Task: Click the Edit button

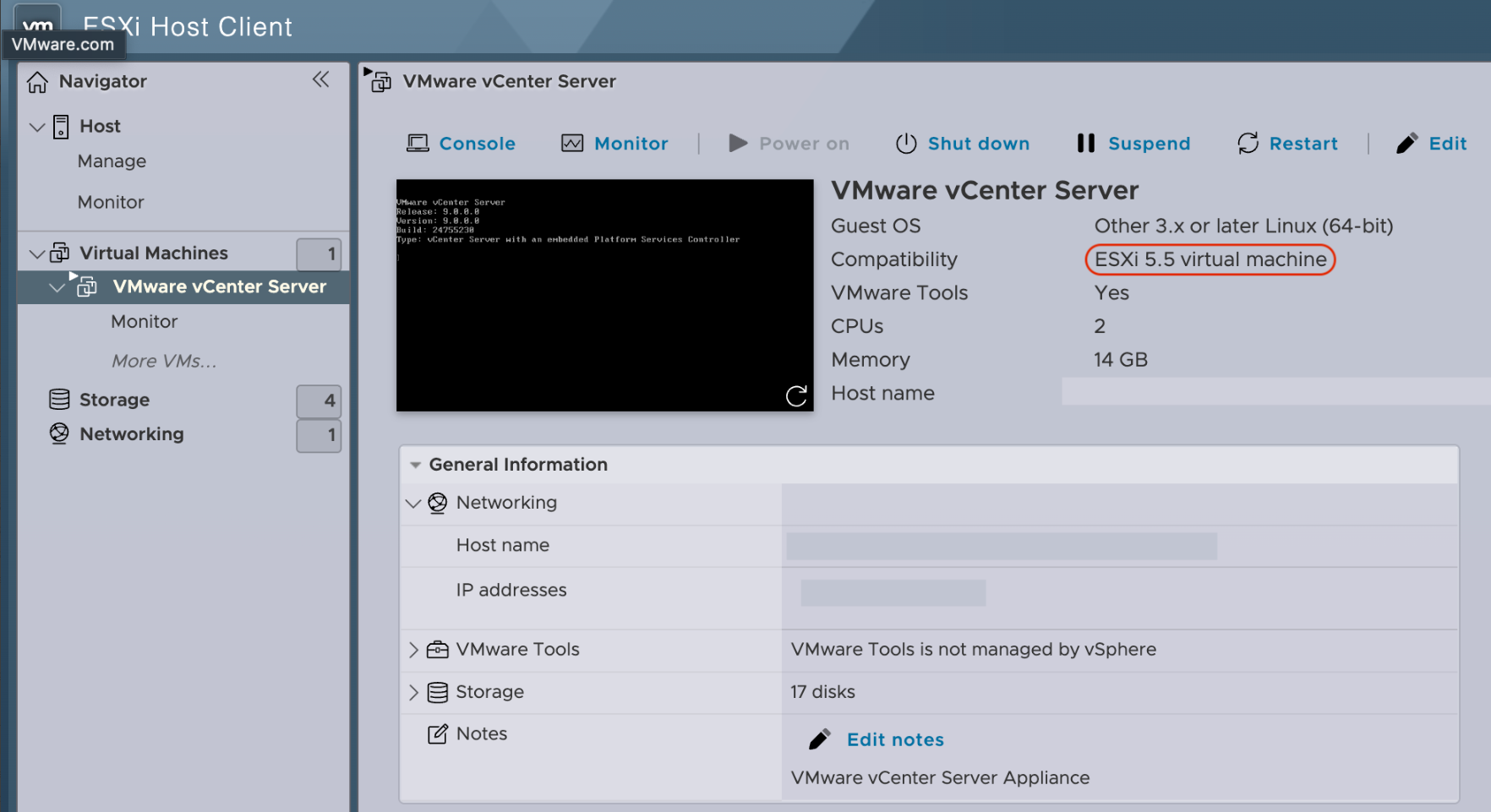Action: coord(1432,144)
